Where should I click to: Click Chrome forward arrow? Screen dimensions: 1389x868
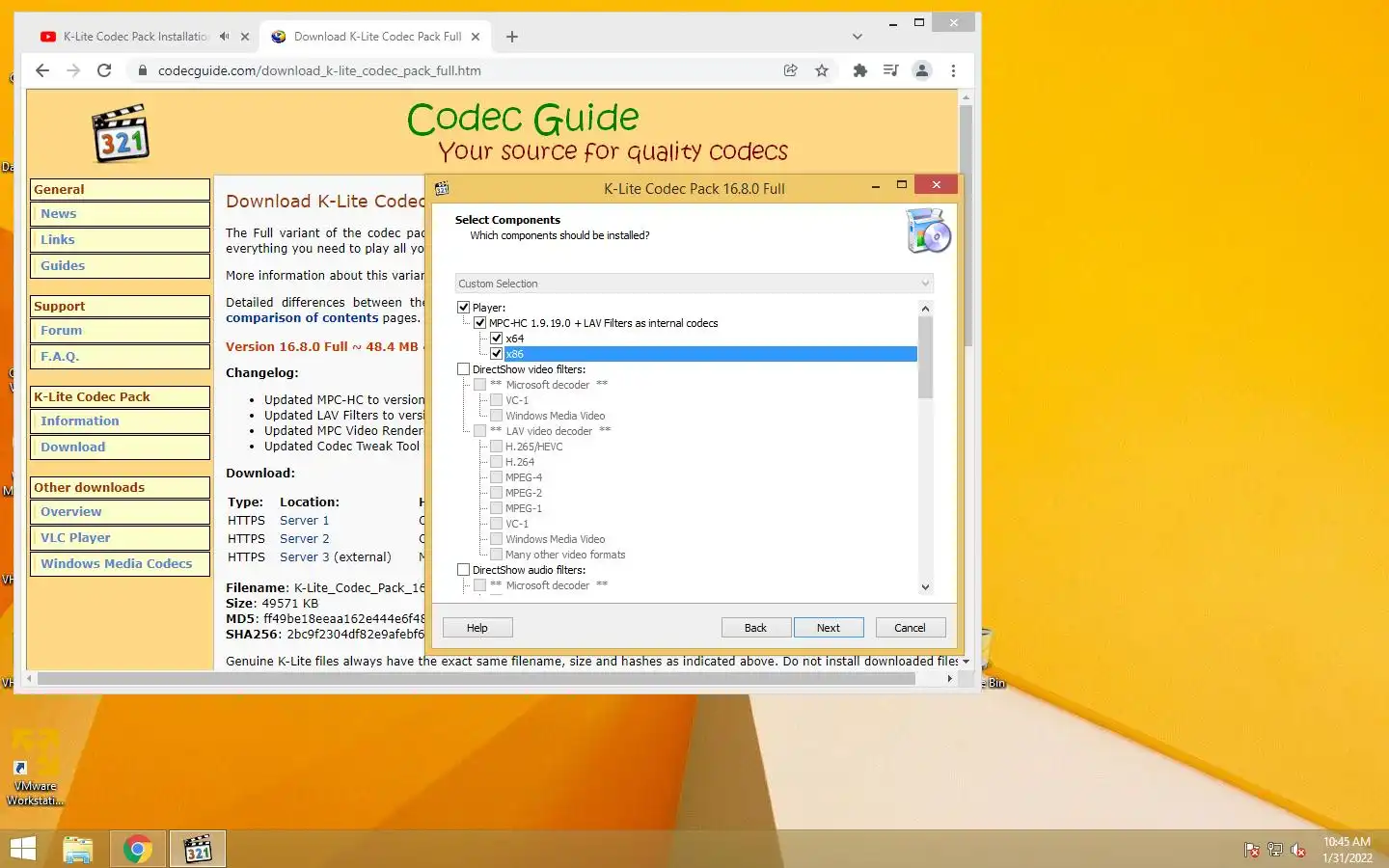[73, 70]
